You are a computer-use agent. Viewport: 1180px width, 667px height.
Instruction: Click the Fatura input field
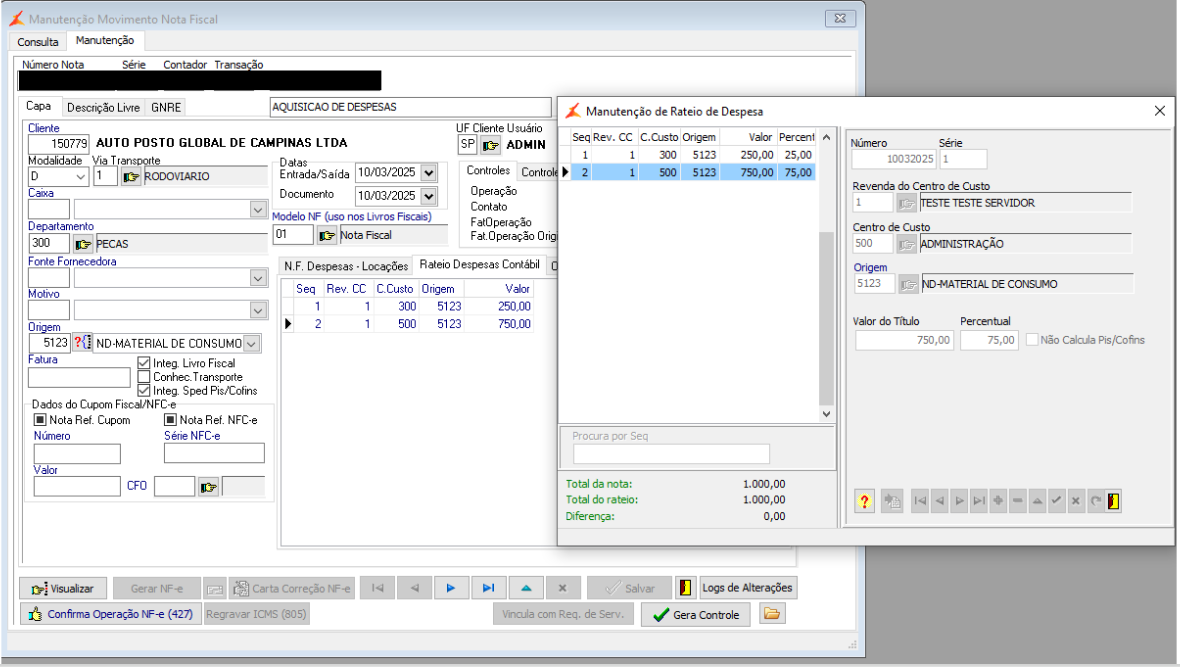(79, 377)
